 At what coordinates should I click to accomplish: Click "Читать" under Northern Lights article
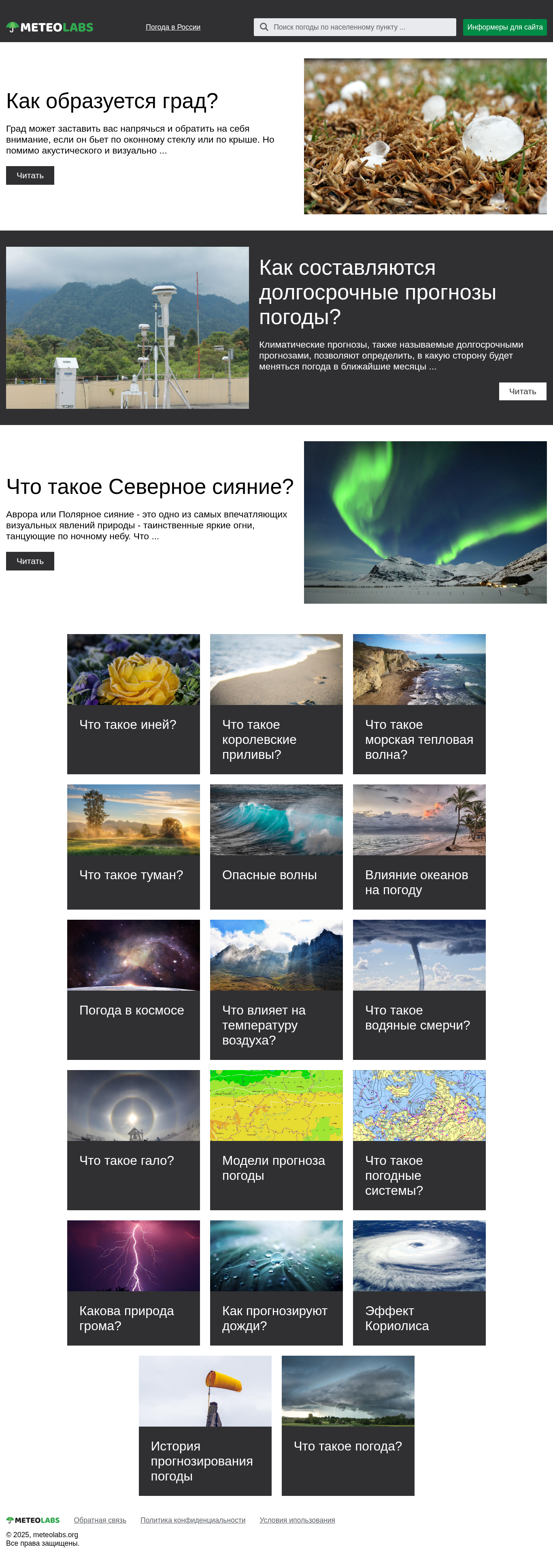[x=30, y=561]
